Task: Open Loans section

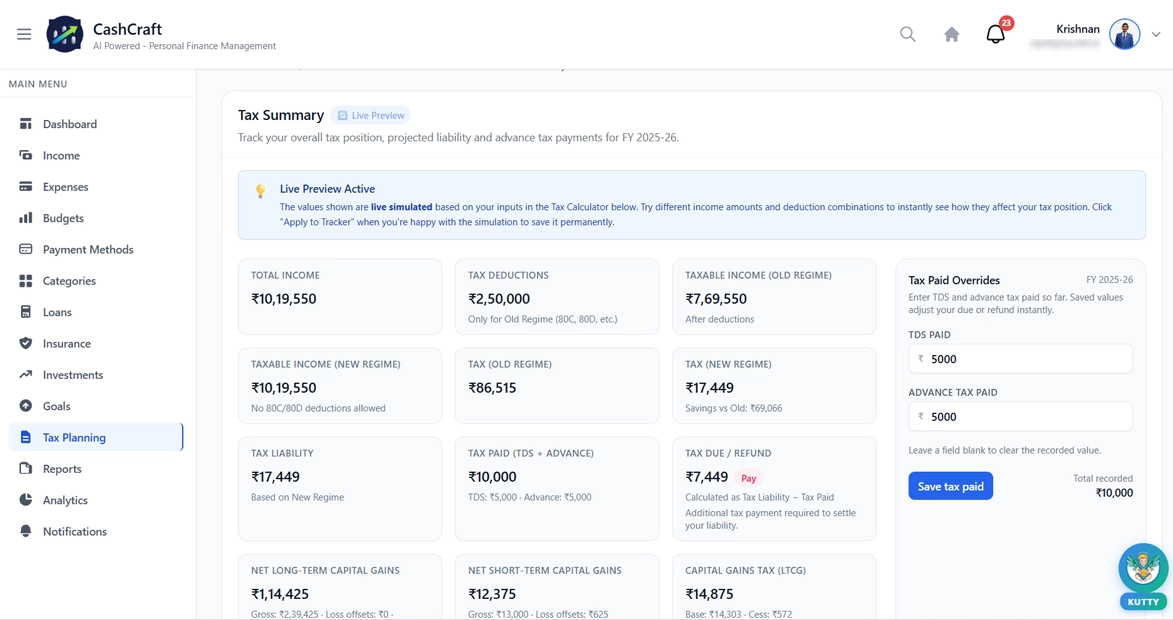Action: click(96, 313)
